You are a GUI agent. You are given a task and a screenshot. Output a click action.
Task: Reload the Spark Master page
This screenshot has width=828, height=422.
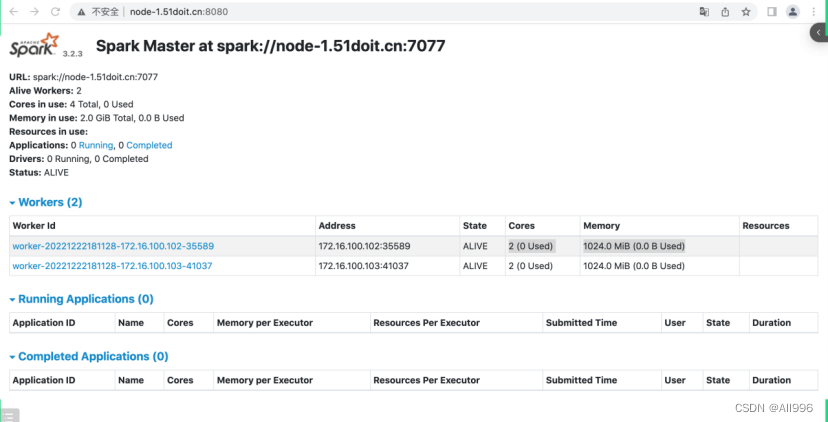click(x=55, y=12)
